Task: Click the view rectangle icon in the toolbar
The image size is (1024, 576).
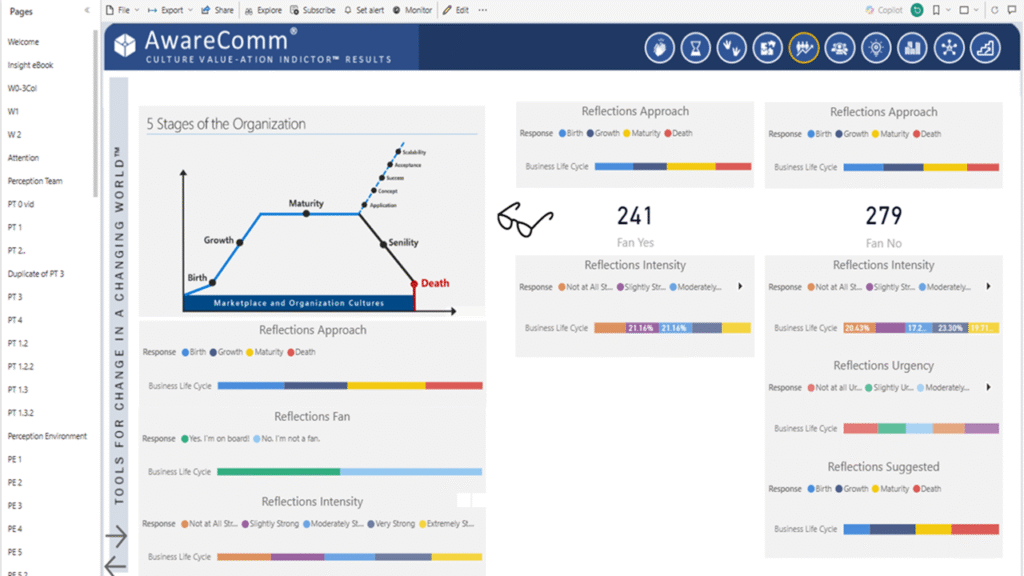Action: (x=964, y=10)
